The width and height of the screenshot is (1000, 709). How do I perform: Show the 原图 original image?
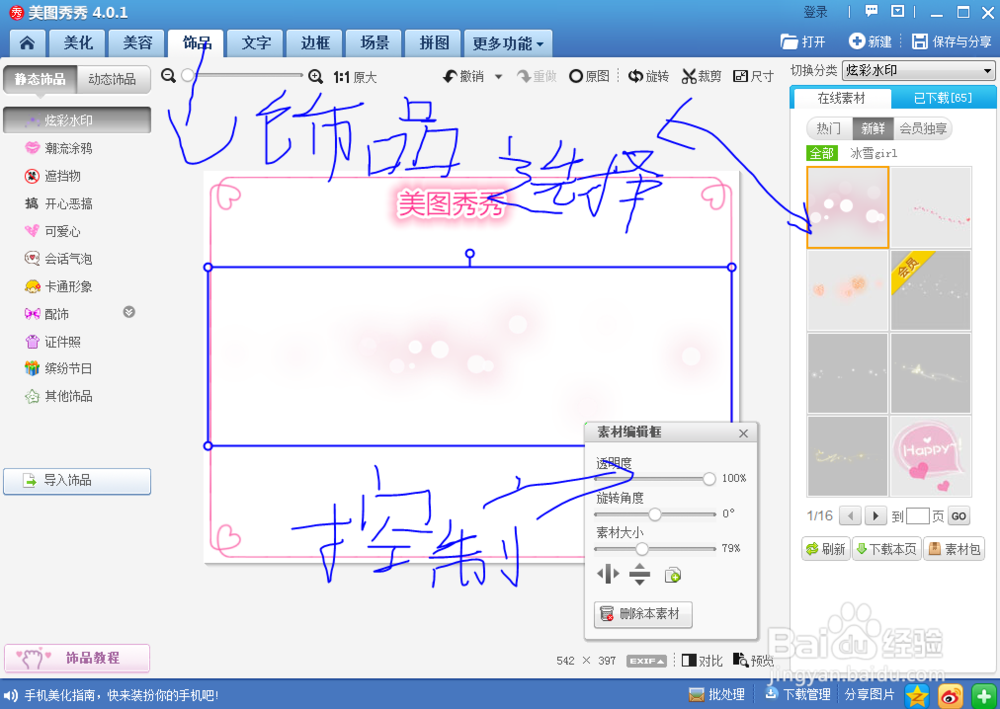589,77
